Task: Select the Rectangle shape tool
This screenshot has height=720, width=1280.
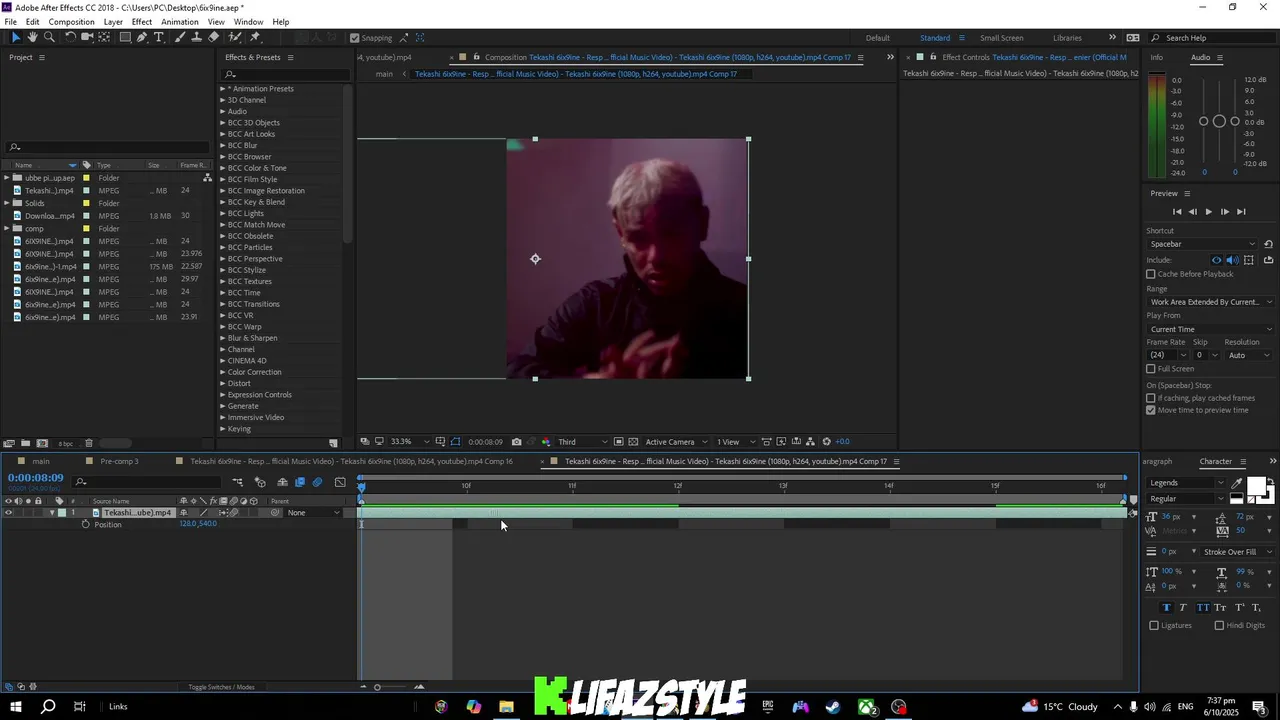Action: tap(125, 37)
